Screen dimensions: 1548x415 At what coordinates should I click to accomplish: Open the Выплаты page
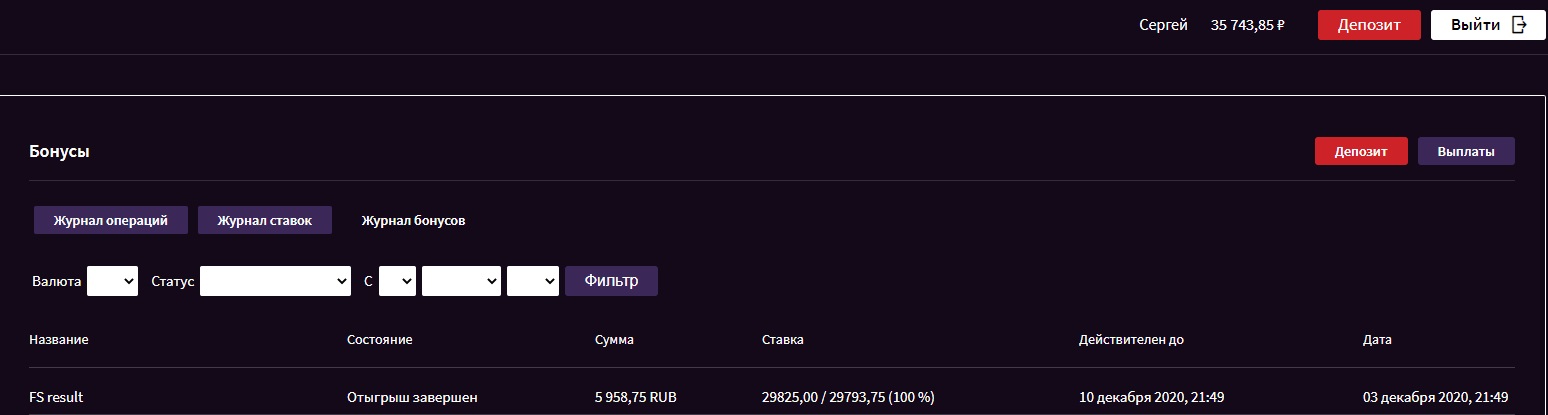(1465, 151)
